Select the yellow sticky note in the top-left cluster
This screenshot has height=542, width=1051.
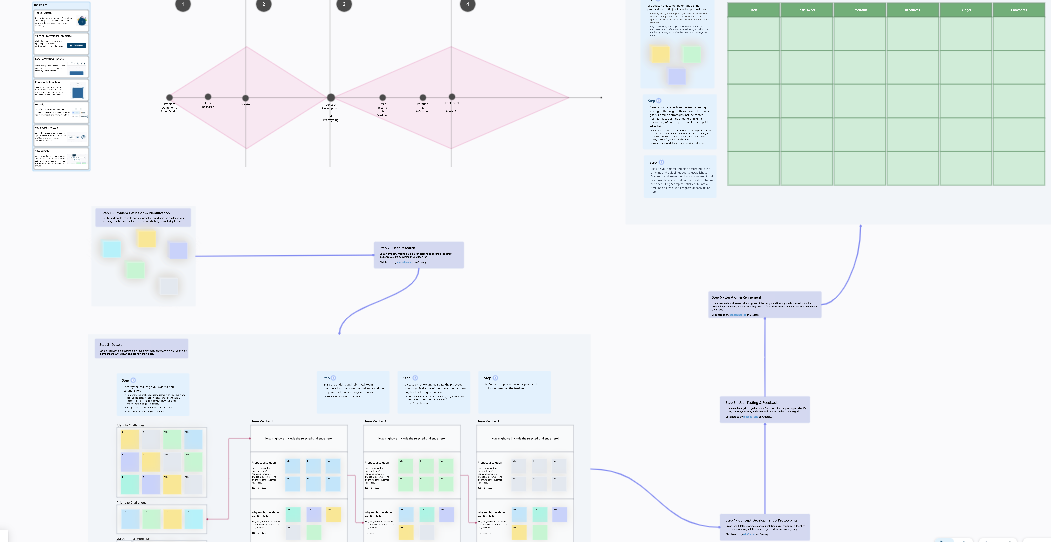pos(147,238)
